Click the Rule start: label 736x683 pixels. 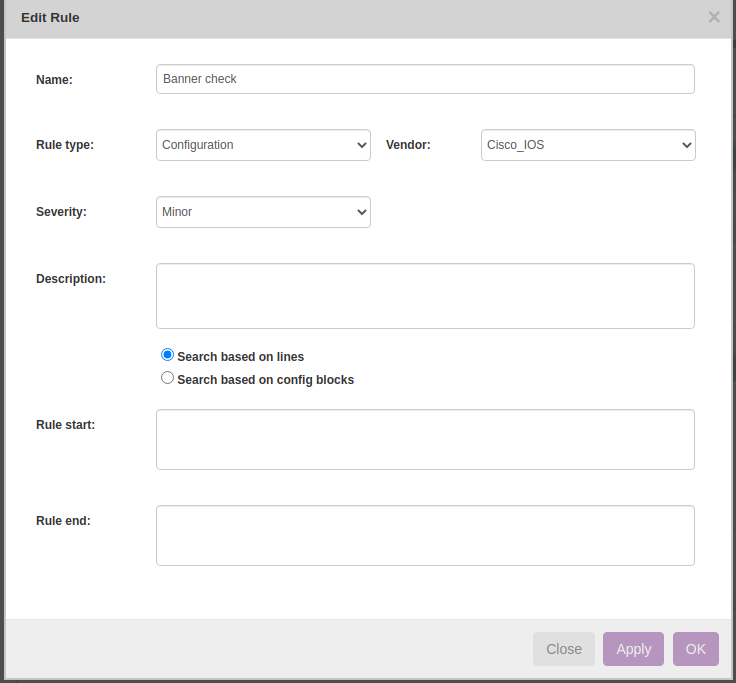[x=66, y=425]
